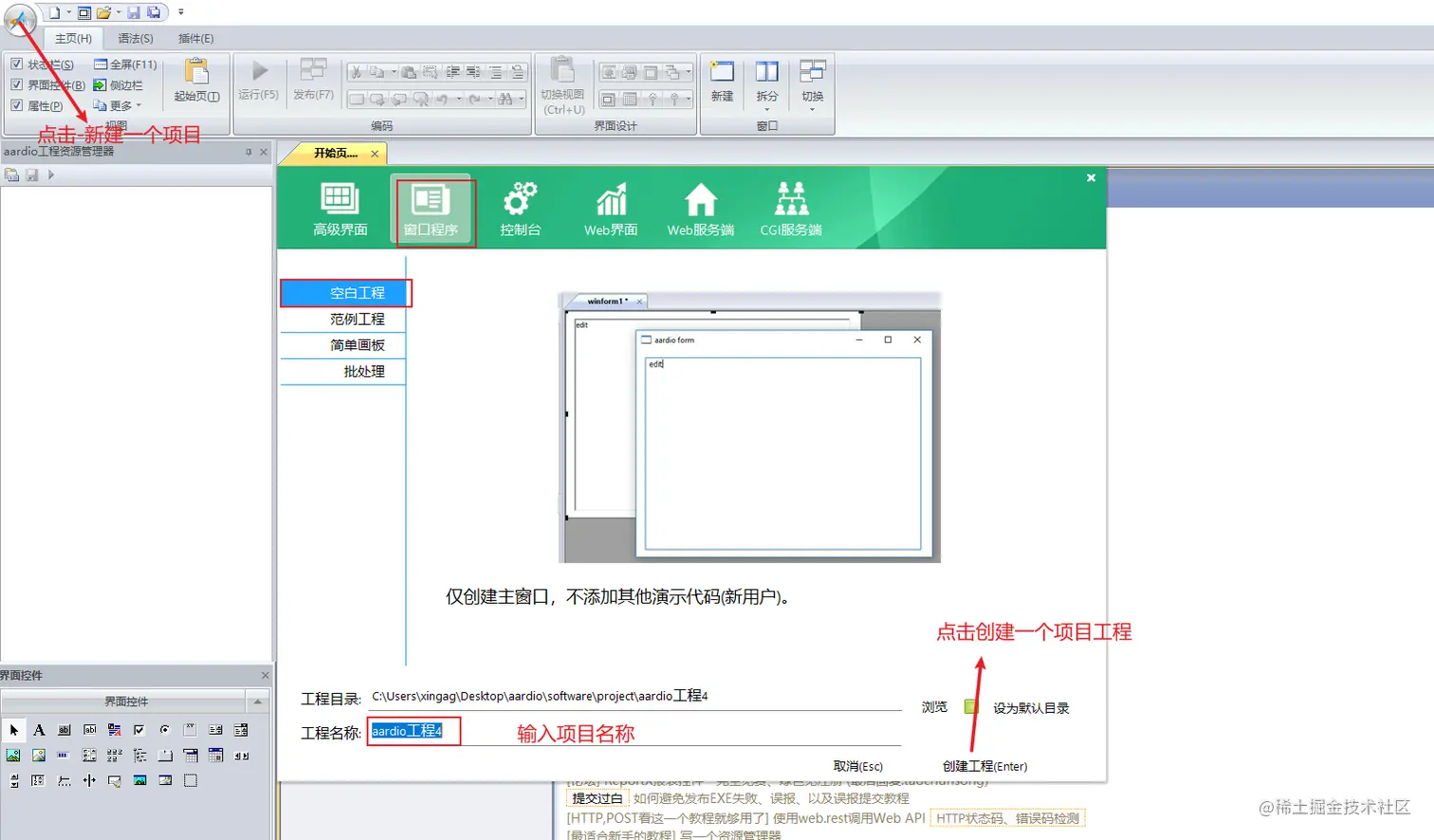Open the 提交过白 link
Viewport: 1434px width, 840px height.
597,799
